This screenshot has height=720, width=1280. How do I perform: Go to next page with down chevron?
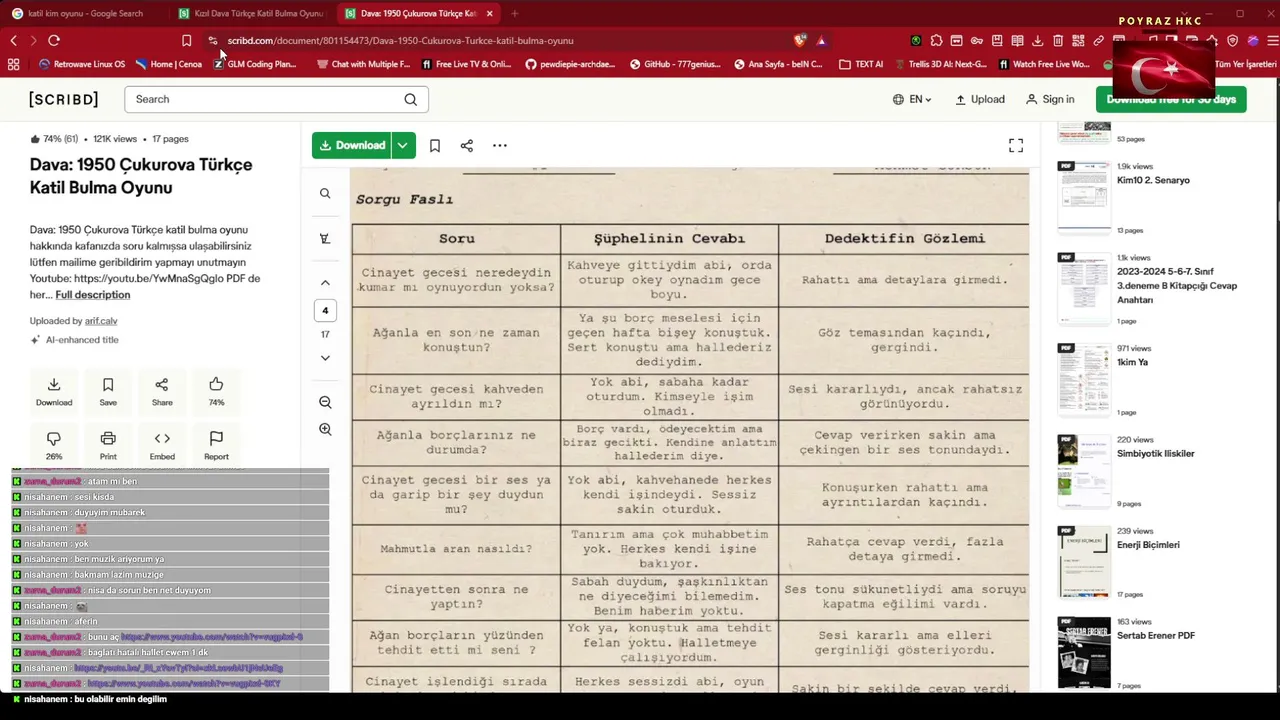325,358
